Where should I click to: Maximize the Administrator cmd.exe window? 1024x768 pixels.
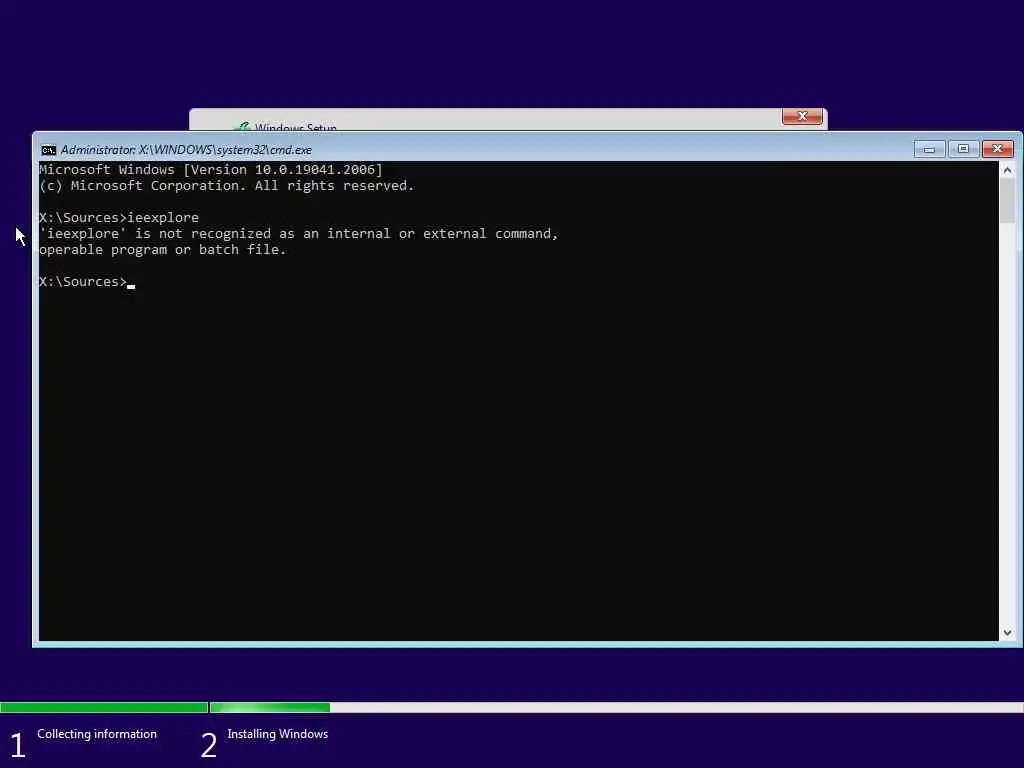point(963,149)
